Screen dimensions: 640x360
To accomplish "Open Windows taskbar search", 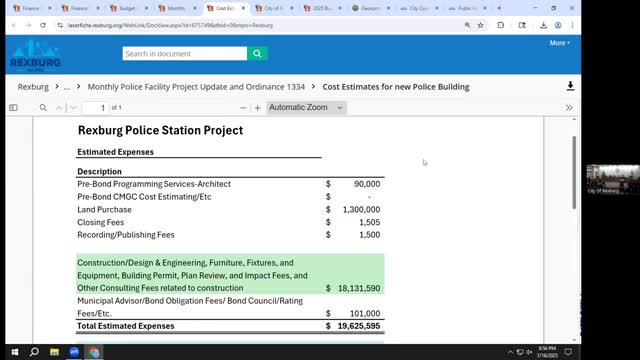I will pyautogui.click(x=34, y=352).
